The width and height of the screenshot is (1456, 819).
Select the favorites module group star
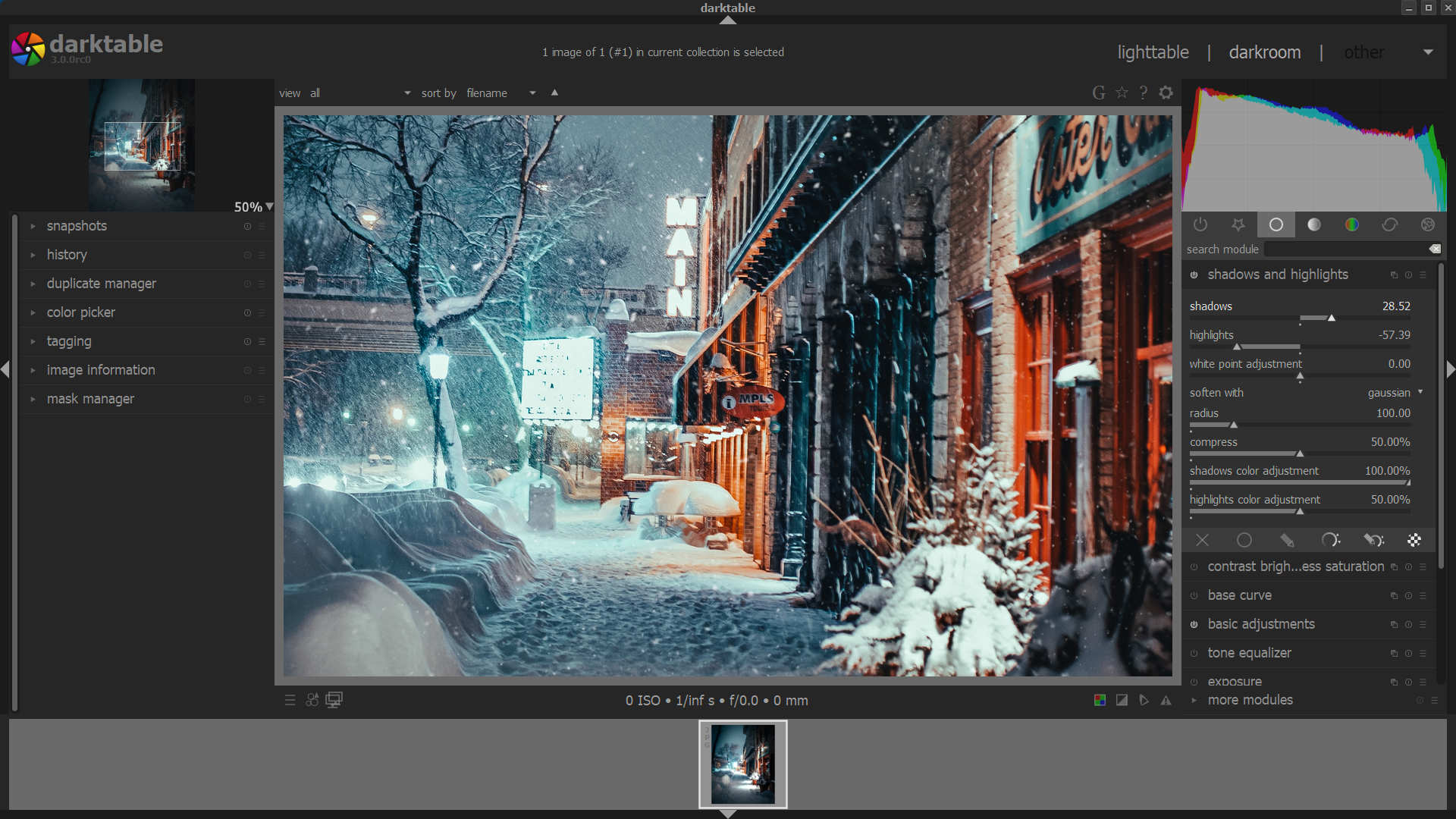coord(1238,224)
